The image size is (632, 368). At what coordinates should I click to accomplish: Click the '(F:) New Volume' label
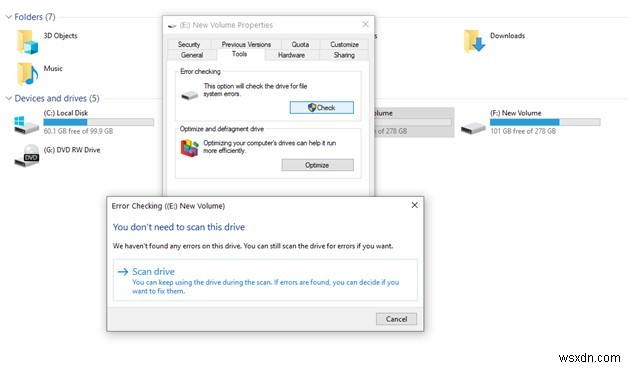tap(516, 113)
